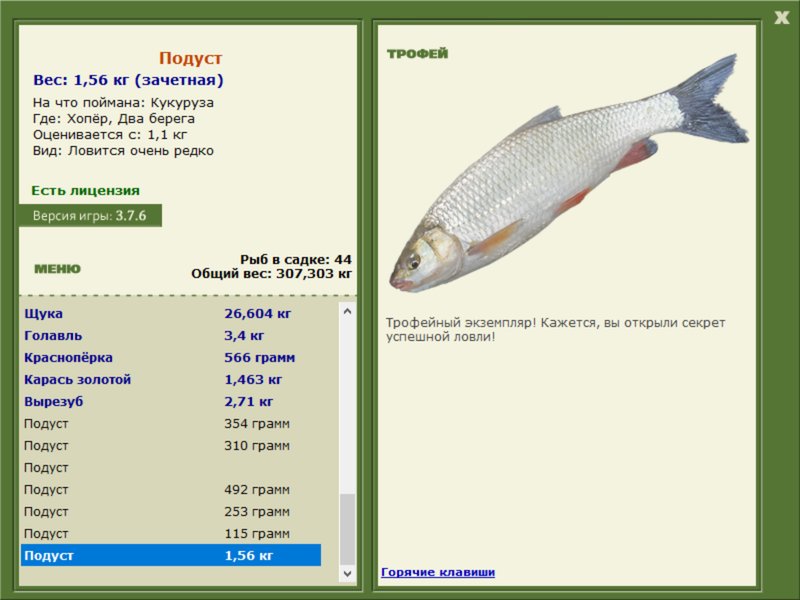
Task: Click the Где: Хопёр, Два берега line
Action: point(114,119)
